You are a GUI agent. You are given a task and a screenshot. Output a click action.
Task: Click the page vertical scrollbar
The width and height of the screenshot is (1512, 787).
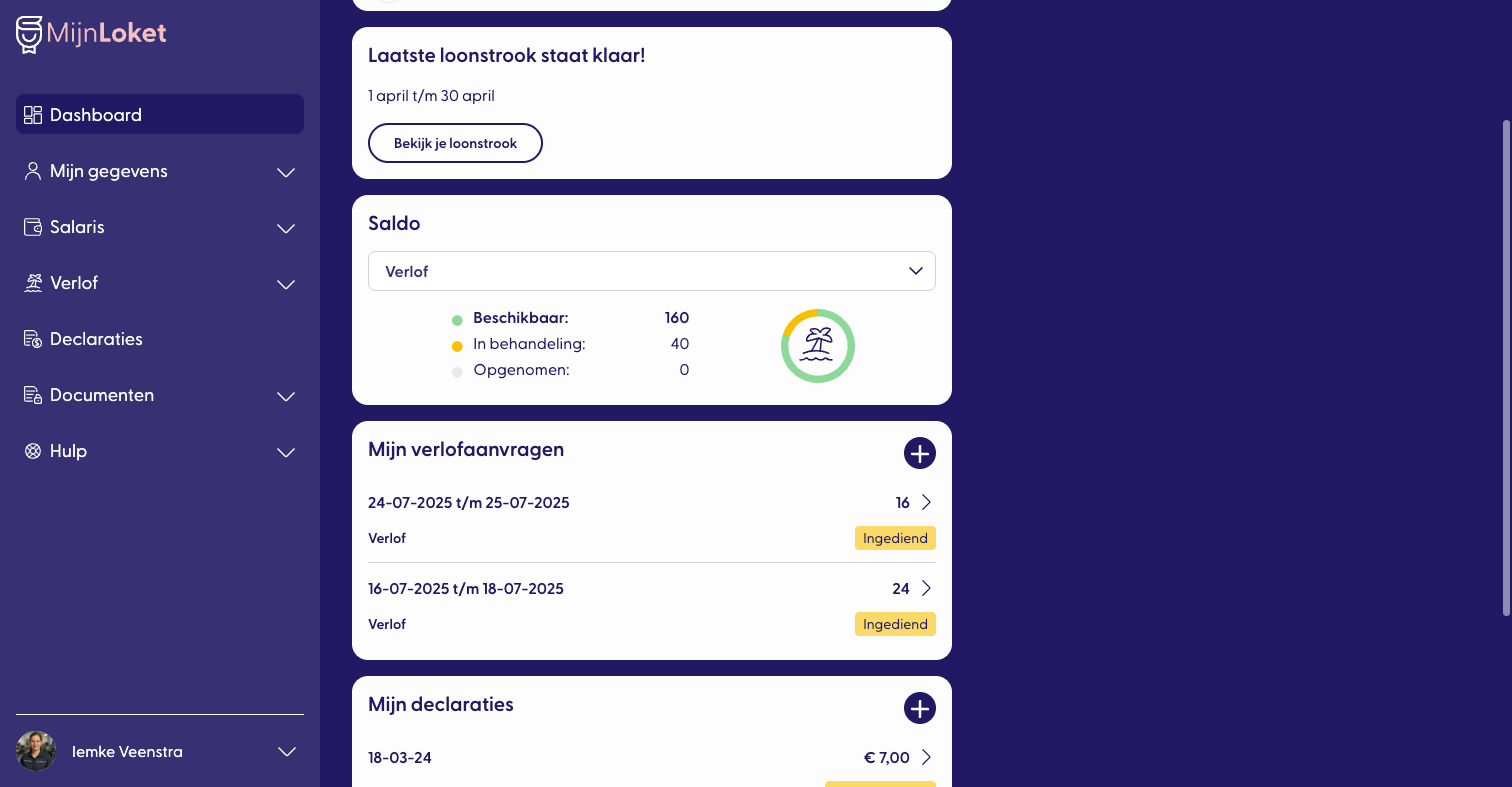pos(1506,368)
